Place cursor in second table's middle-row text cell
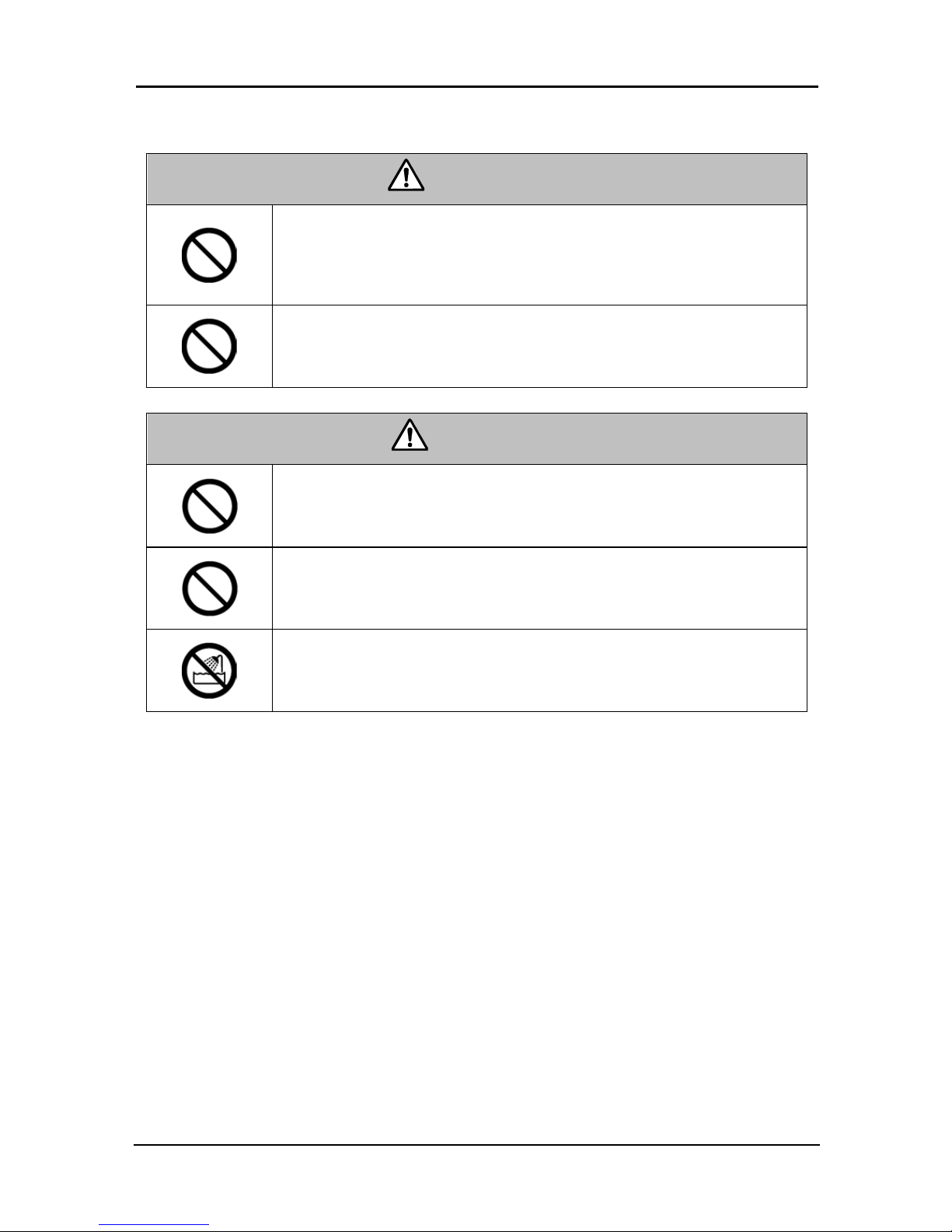 [x=539, y=588]
